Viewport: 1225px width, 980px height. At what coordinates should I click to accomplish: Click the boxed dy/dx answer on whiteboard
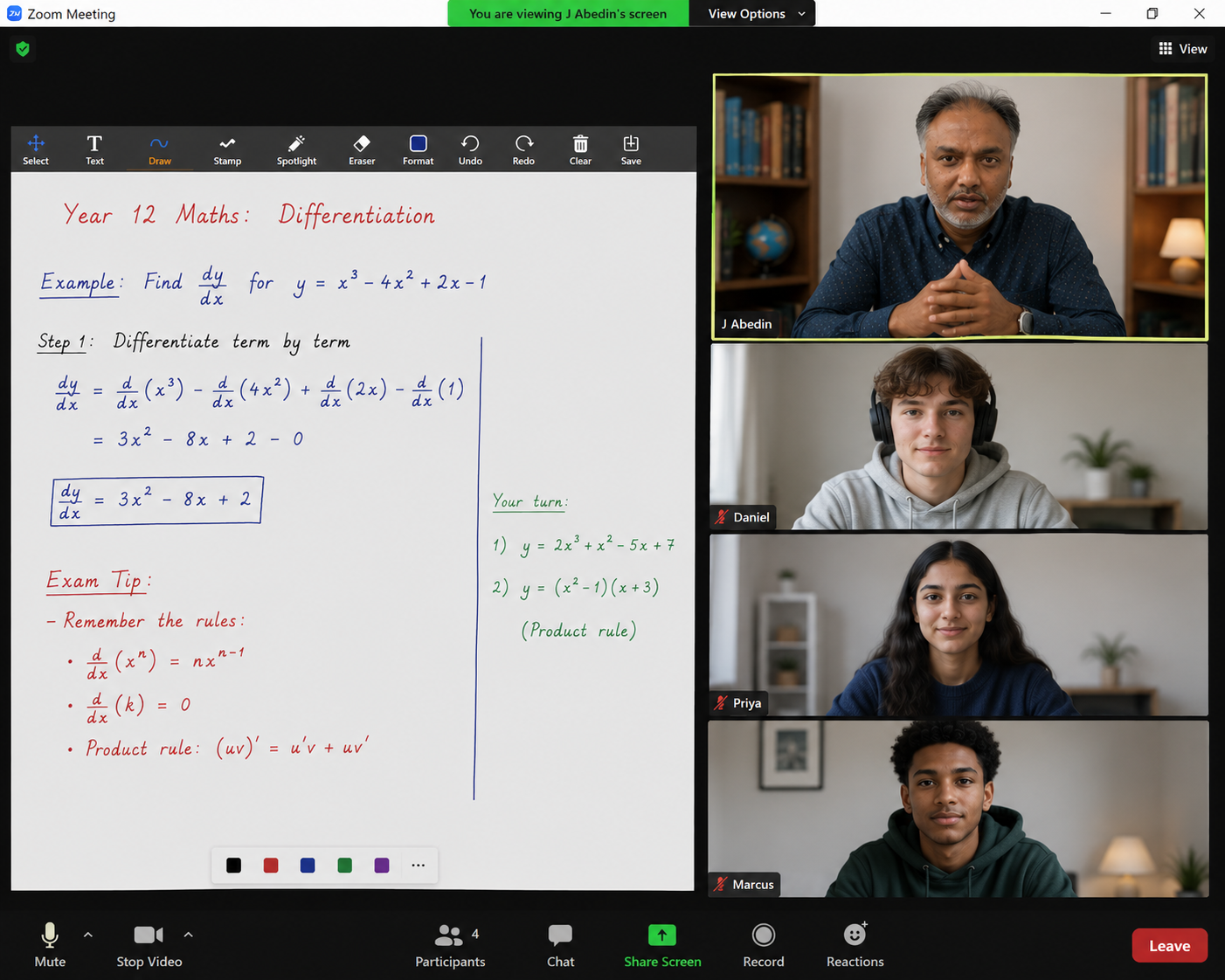pyautogui.click(x=157, y=500)
